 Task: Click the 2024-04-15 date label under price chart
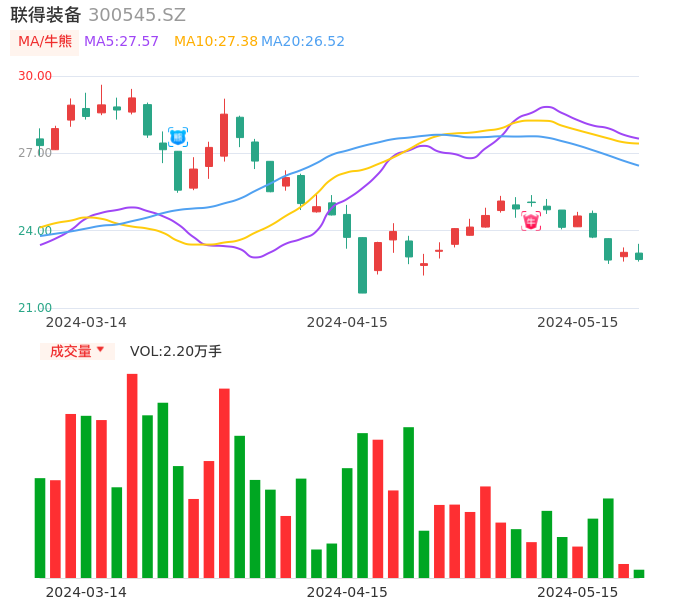coord(347,322)
